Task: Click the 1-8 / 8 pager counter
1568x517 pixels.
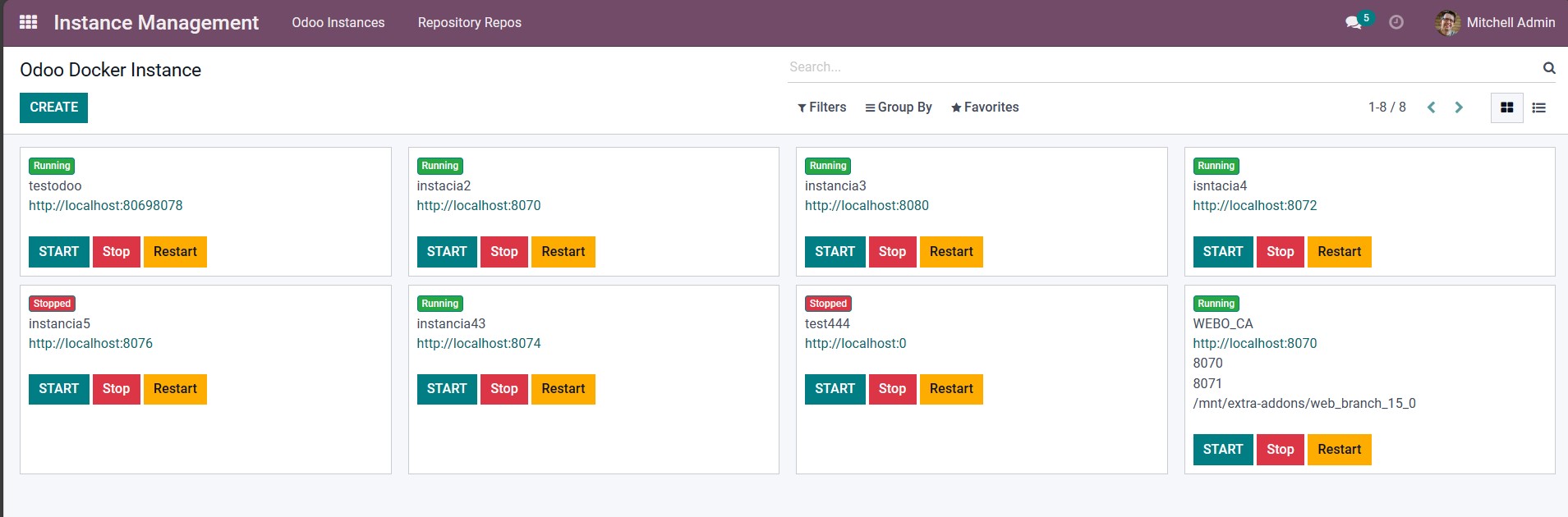Action: [x=1387, y=108]
